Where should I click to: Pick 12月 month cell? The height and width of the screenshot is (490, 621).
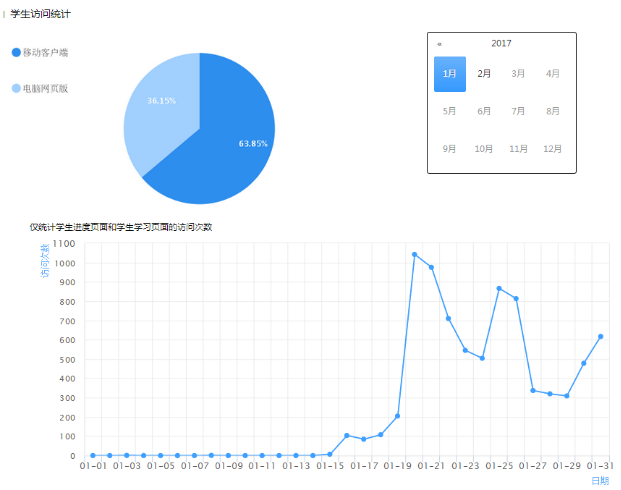click(x=552, y=149)
